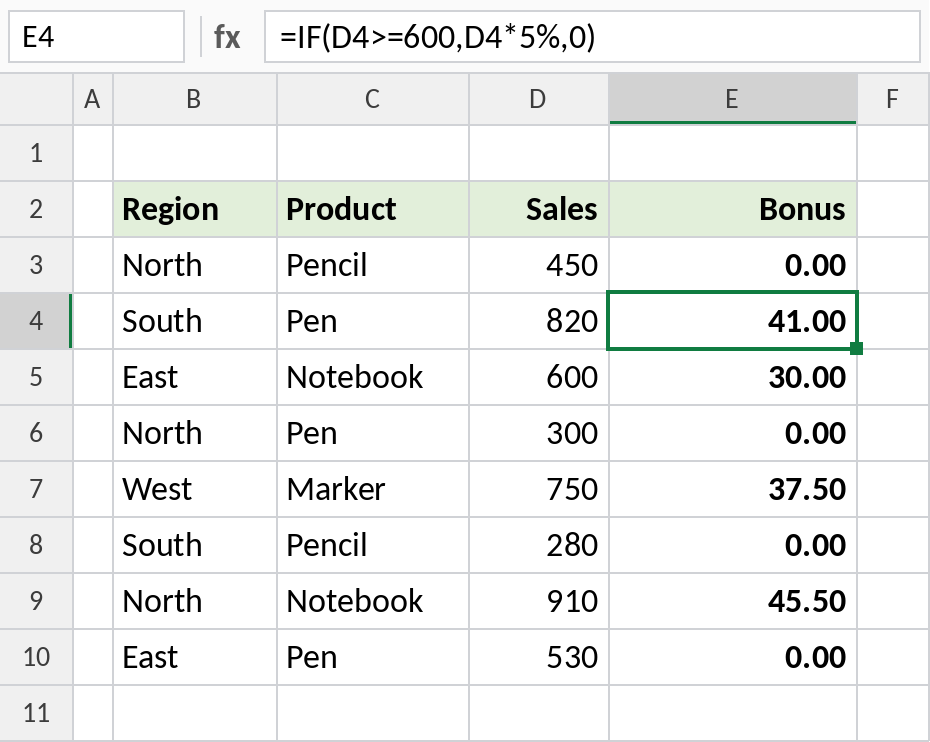Select row 2 header

(x=36, y=209)
